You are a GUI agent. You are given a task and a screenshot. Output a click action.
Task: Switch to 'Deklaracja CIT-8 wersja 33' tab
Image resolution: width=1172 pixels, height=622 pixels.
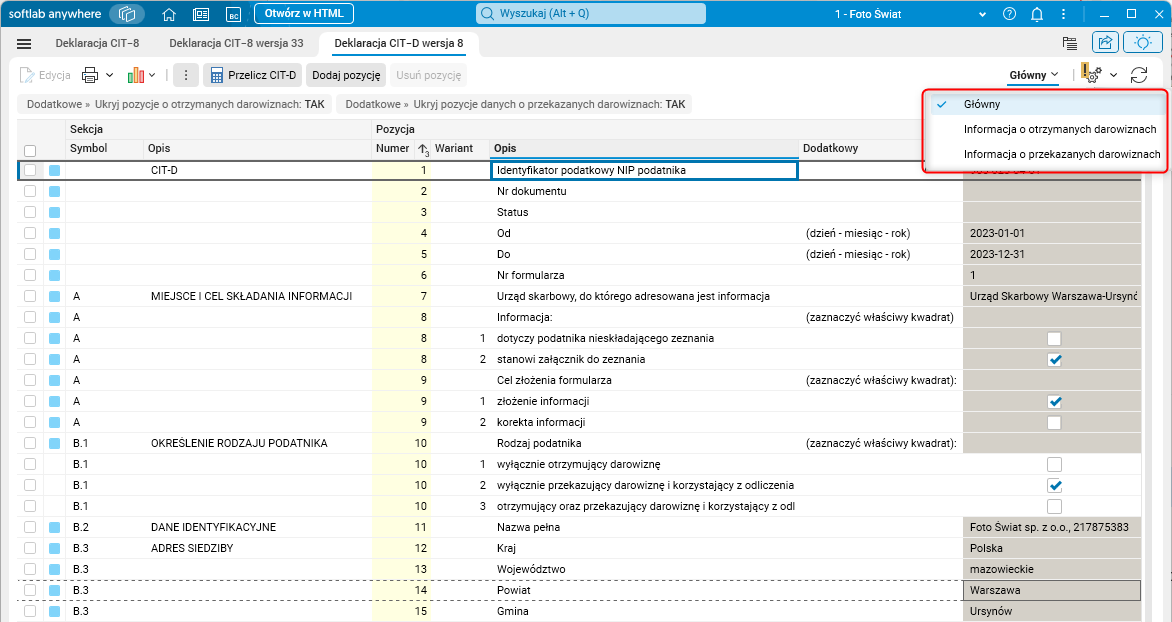236,44
